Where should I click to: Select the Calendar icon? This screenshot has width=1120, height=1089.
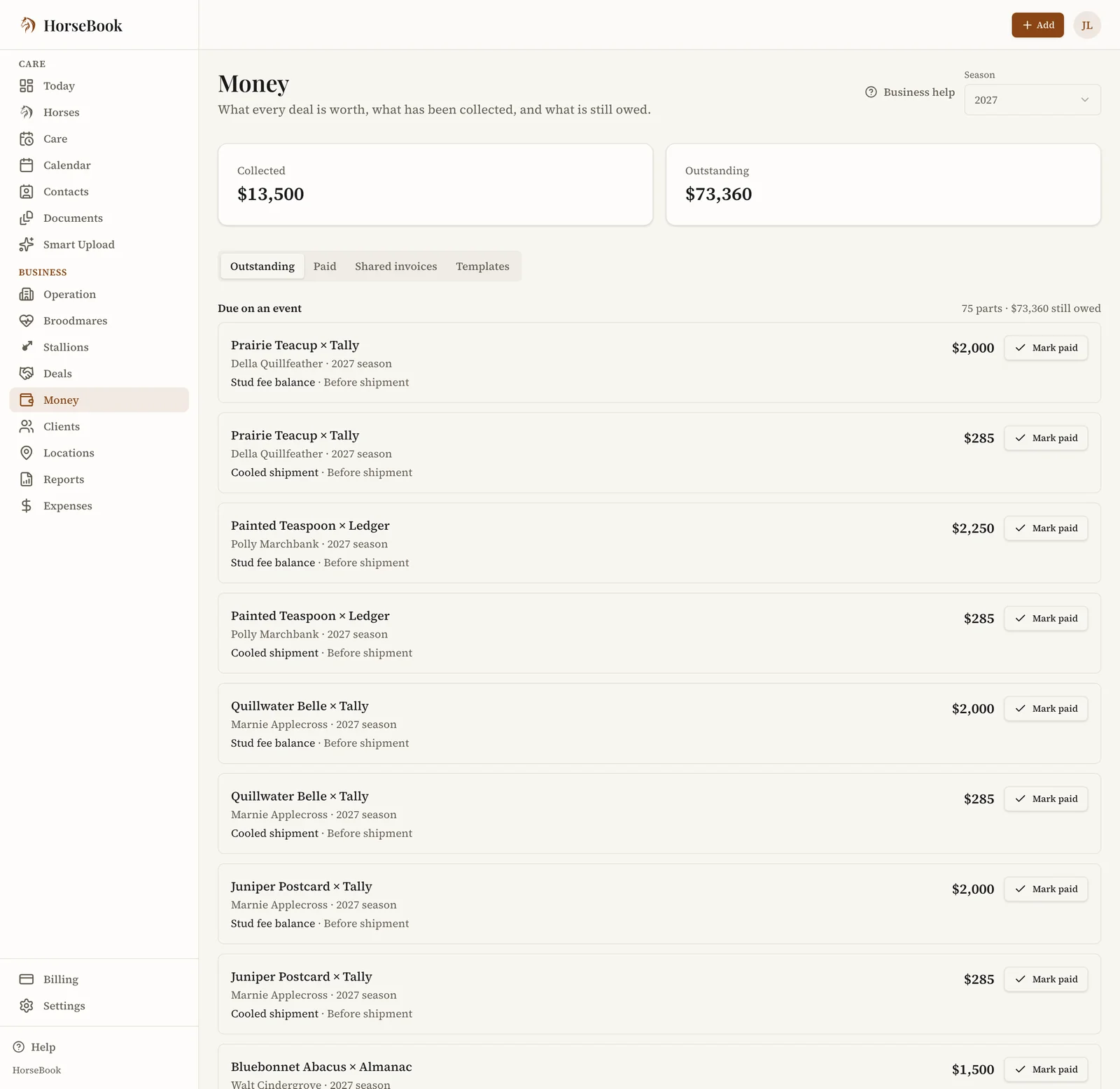27,165
